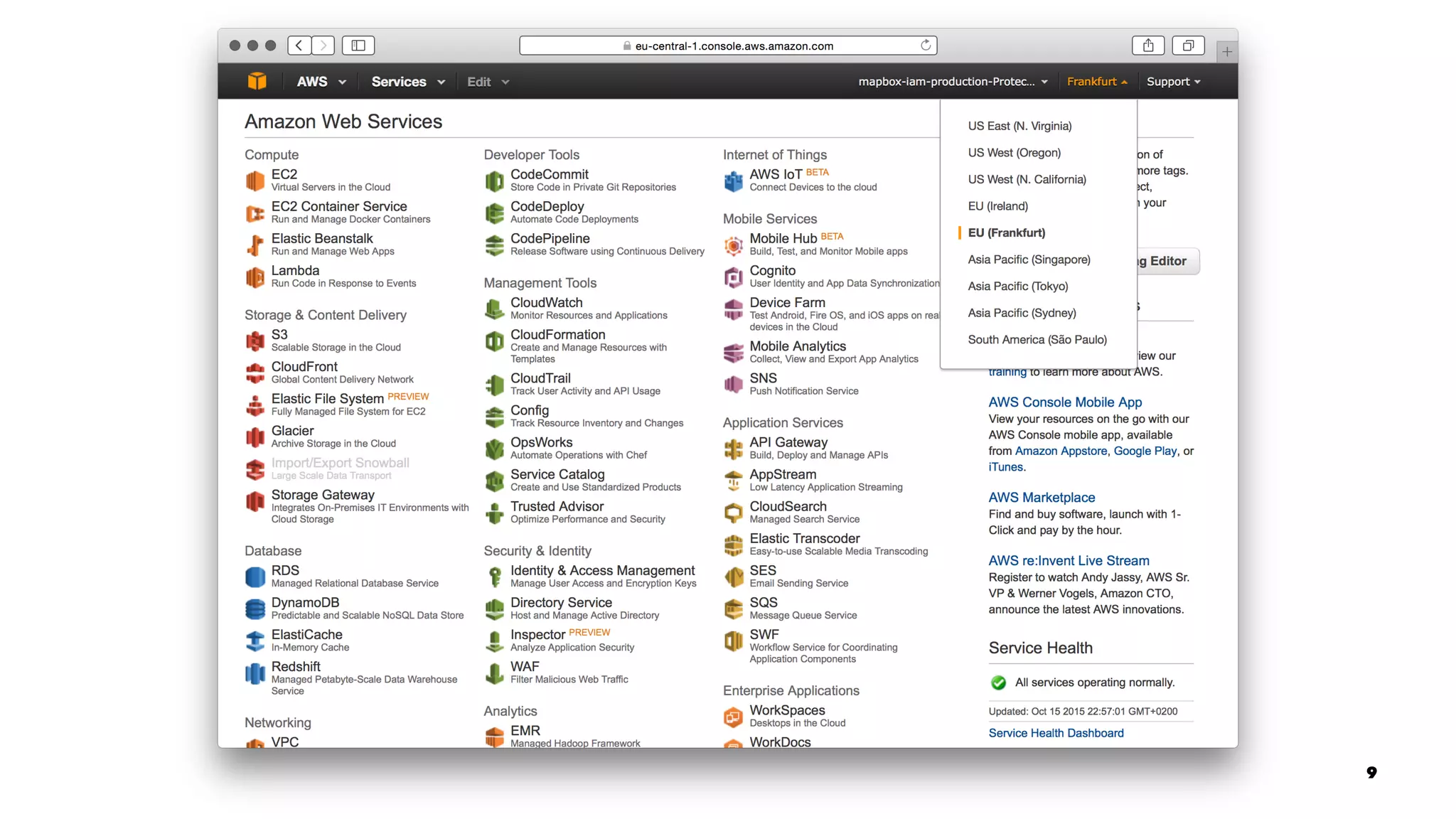Click the DynamoDB database icon
Viewport: 1456px width, 819px height.
point(255,609)
